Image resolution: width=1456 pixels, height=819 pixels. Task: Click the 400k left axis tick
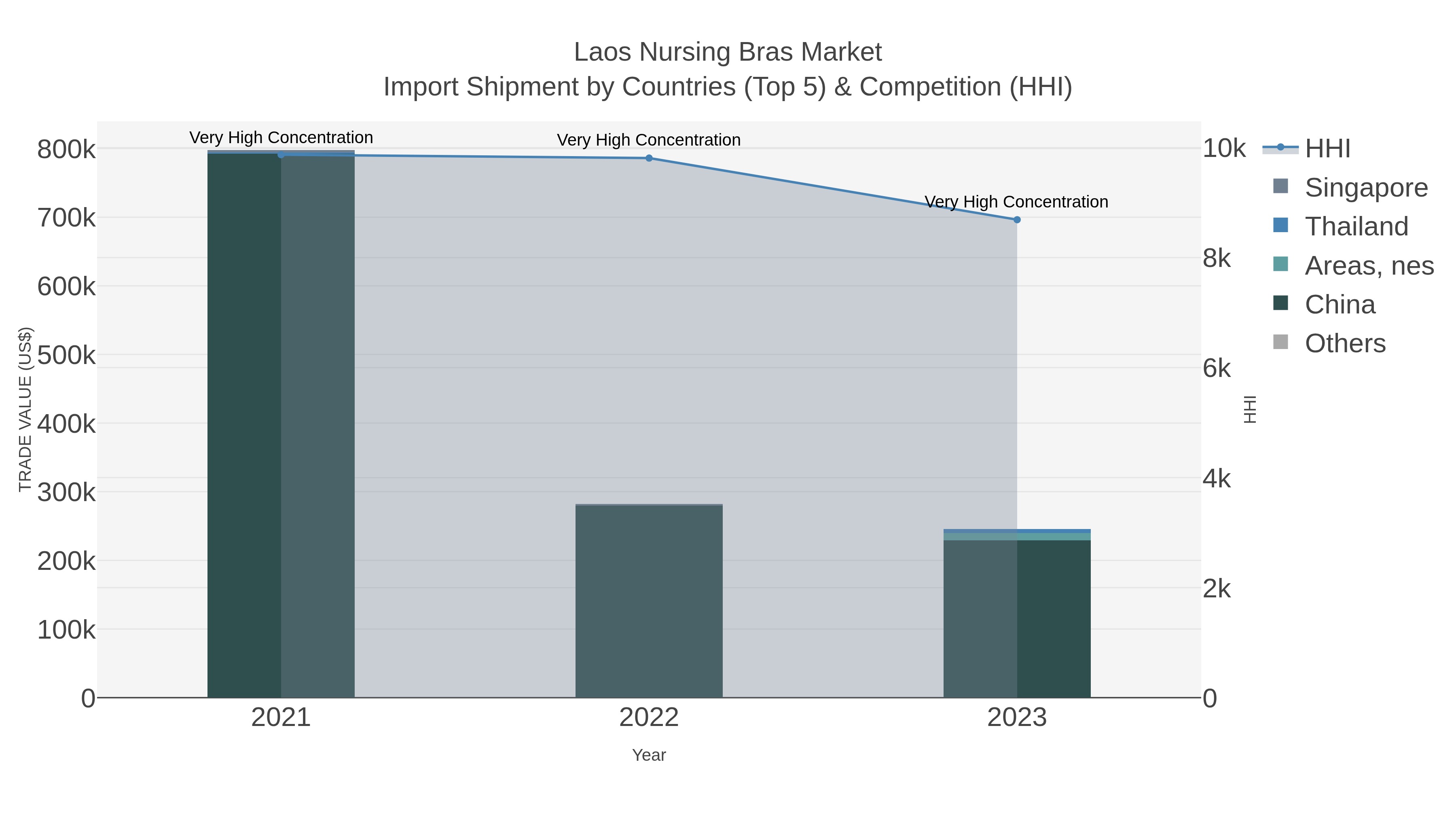(x=66, y=424)
